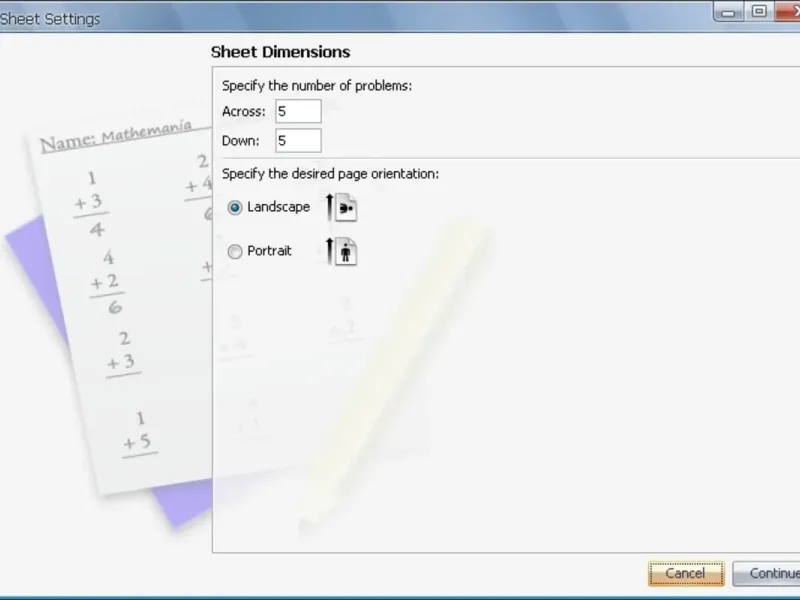Maximize the Sheet Settings window
This screenshot has height=600, width=800.
[x=759, y=11]
